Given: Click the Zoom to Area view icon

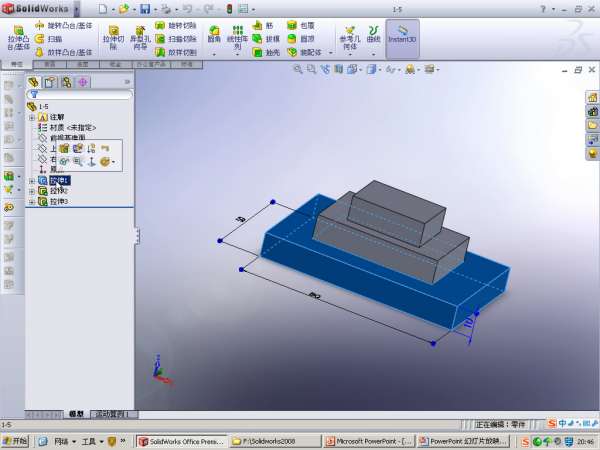Looking at the screenshot, I should pos(311,69).
